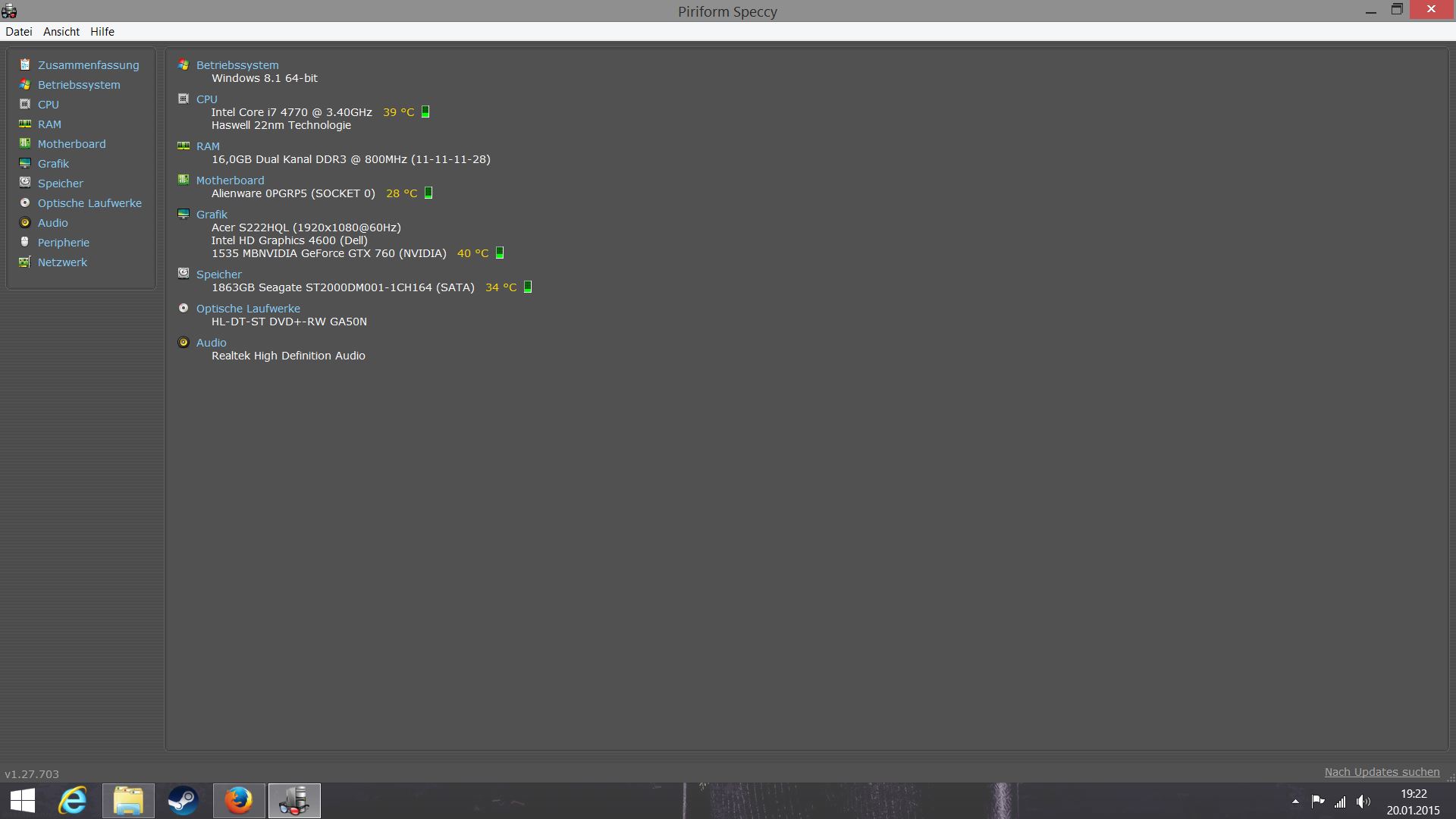Click the RAM icon in the sidebar
The width and height of the screenshot is (1456, 819).
coord(25,124)
